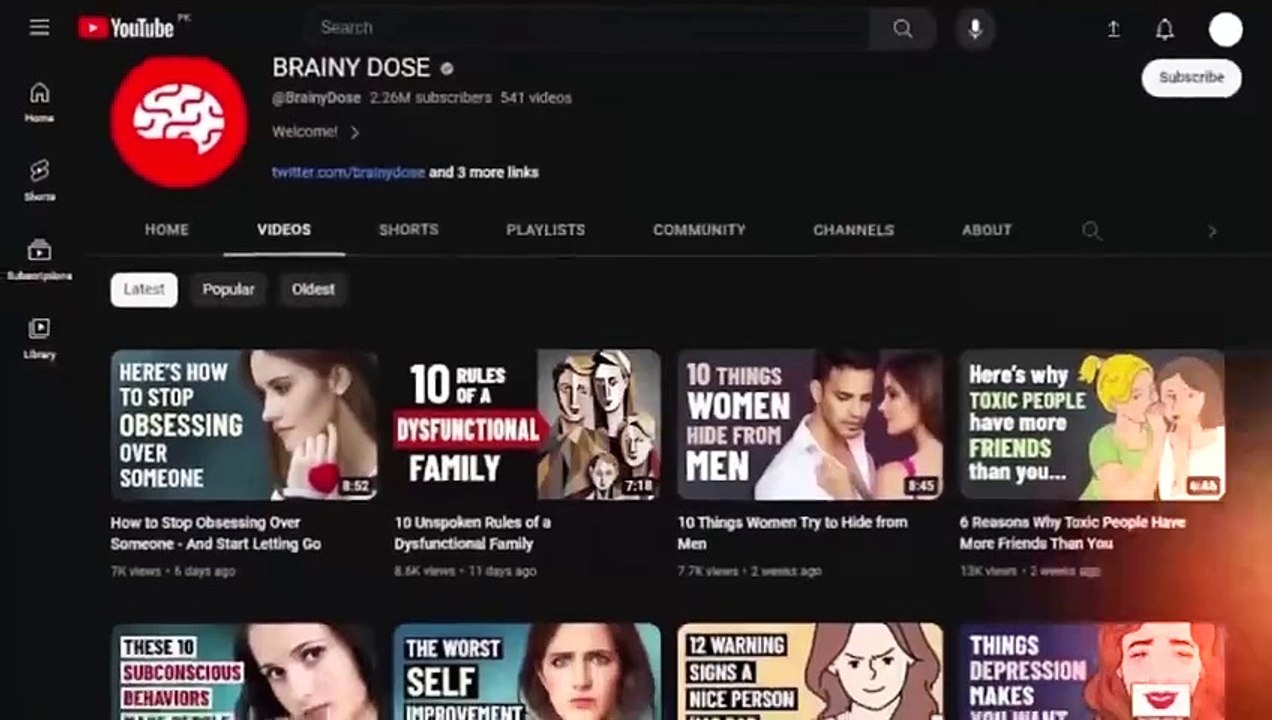1272x720 pixels.
Task: Open the create upload icon
Action: coord(1113,30)
